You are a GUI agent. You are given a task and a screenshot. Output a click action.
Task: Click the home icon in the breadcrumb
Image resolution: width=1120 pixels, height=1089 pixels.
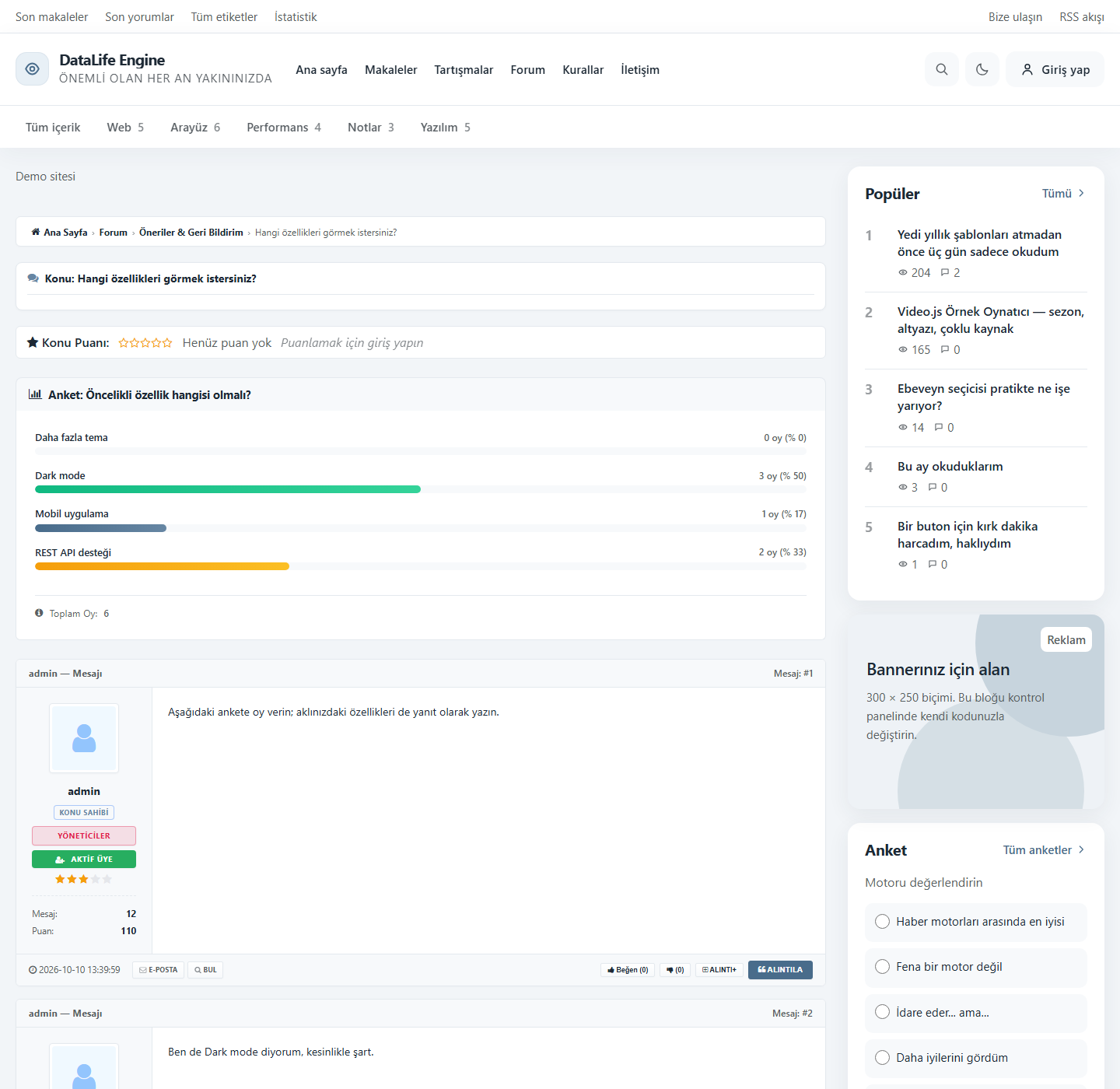click(36, 232)
